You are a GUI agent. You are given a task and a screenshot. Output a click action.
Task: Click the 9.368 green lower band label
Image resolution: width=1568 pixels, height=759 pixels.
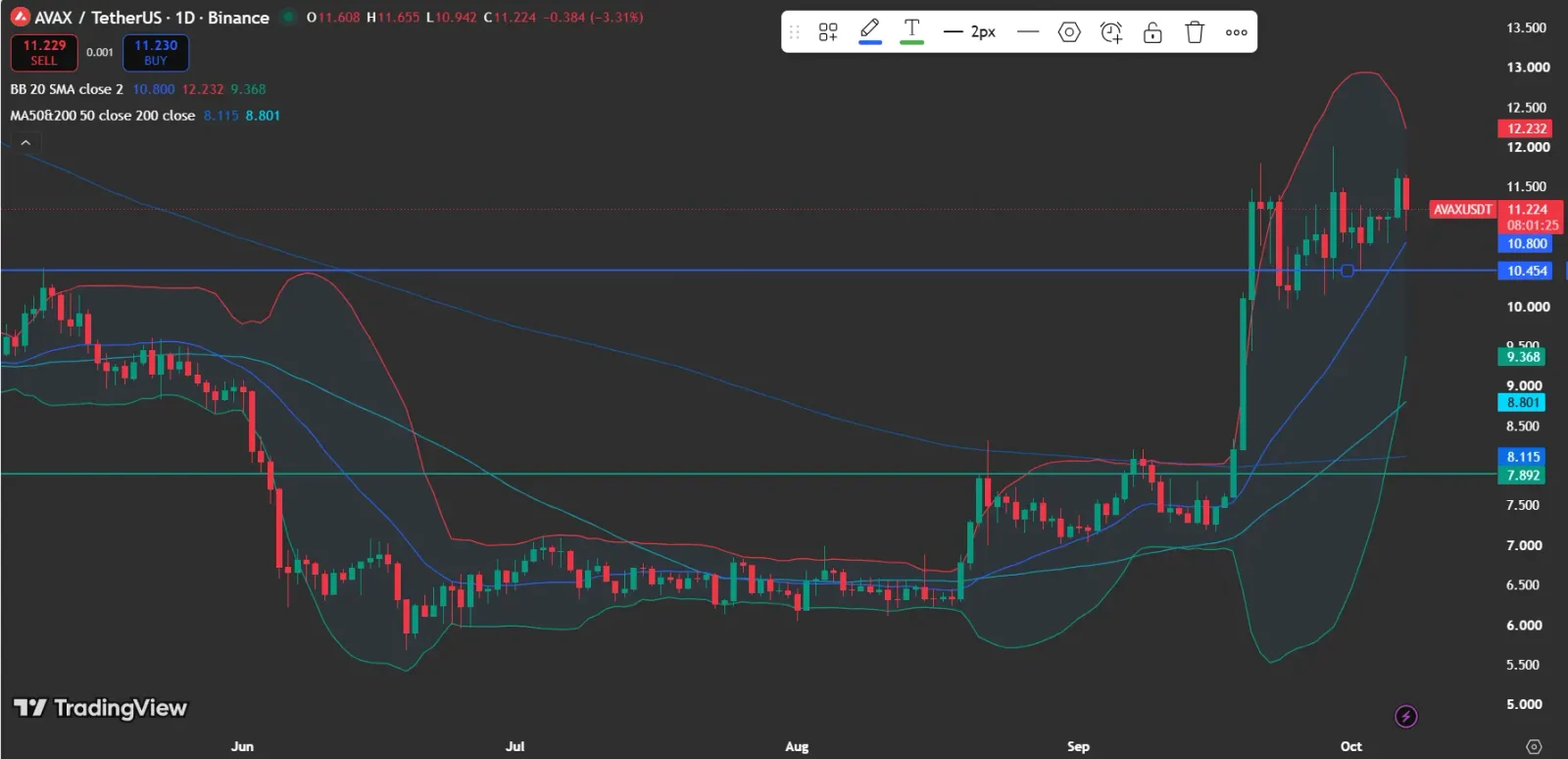[1523, 357]
